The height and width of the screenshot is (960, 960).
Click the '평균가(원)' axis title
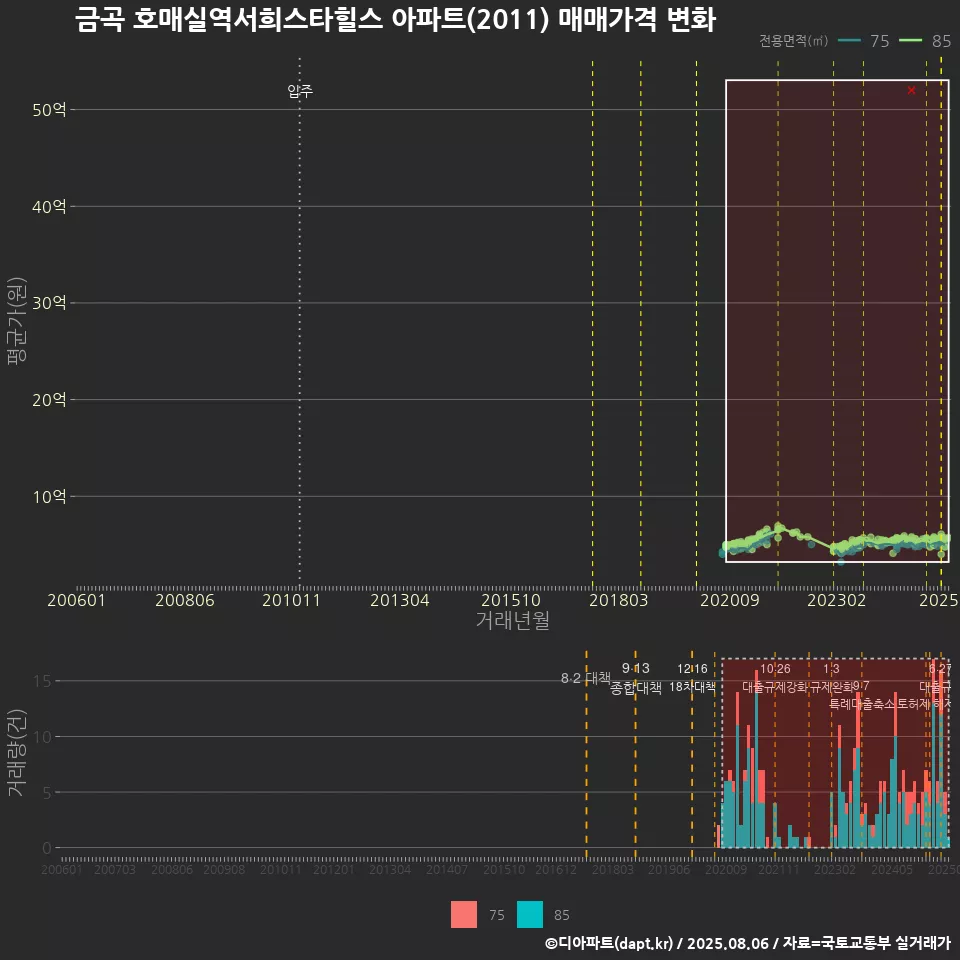17,321
